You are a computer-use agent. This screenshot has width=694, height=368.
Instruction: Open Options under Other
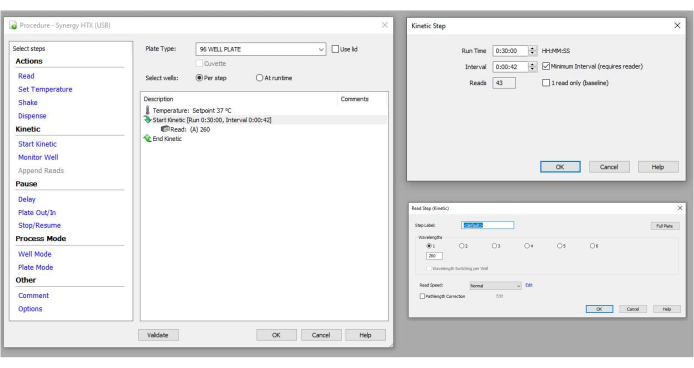click(x=30, y=309)
